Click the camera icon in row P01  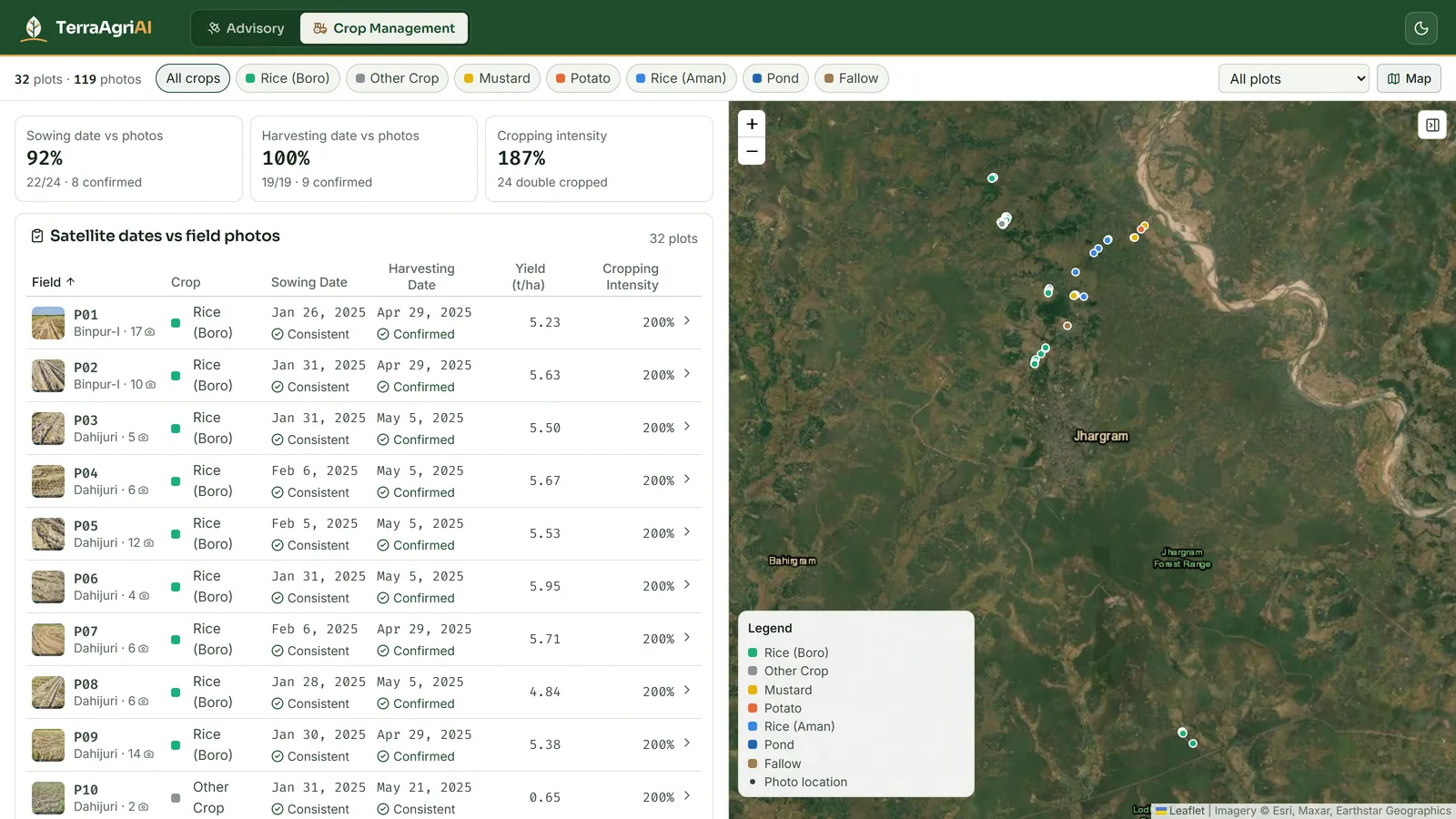point(150,332)
